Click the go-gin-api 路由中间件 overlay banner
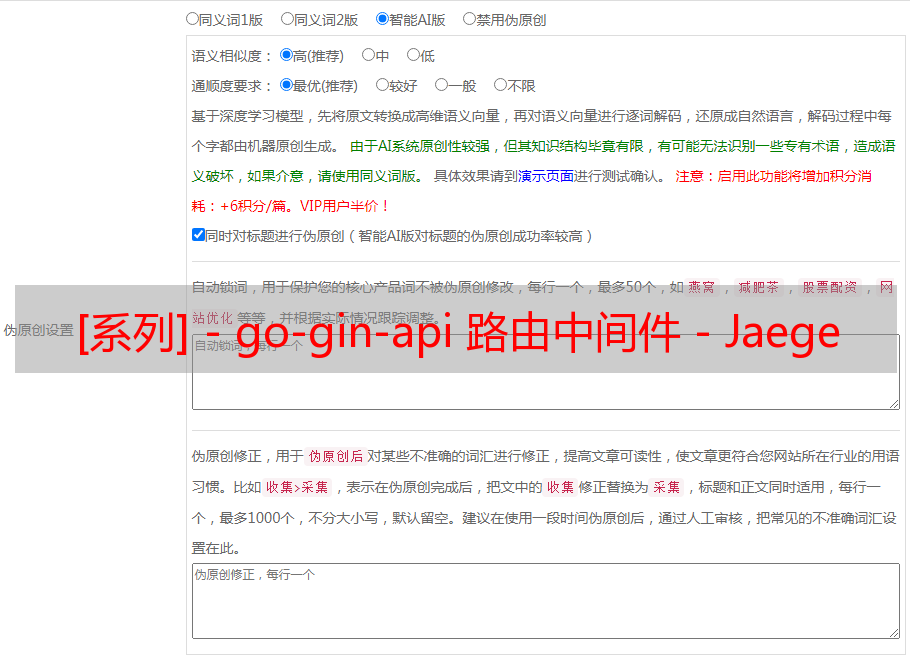The image size is (911, 658). click(x=457, y=330)
